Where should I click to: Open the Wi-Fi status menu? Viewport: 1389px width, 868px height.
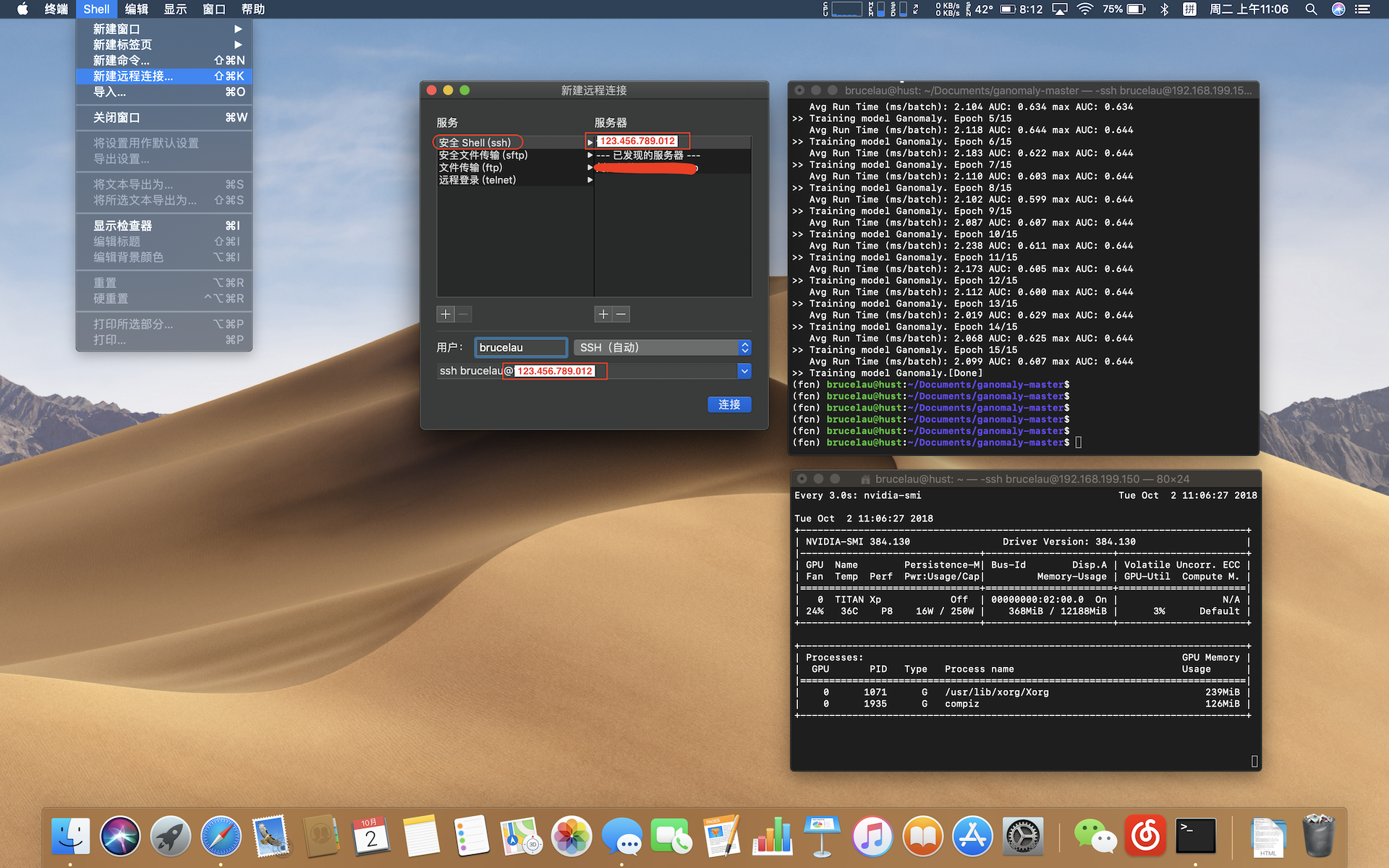click(1084, 9)
